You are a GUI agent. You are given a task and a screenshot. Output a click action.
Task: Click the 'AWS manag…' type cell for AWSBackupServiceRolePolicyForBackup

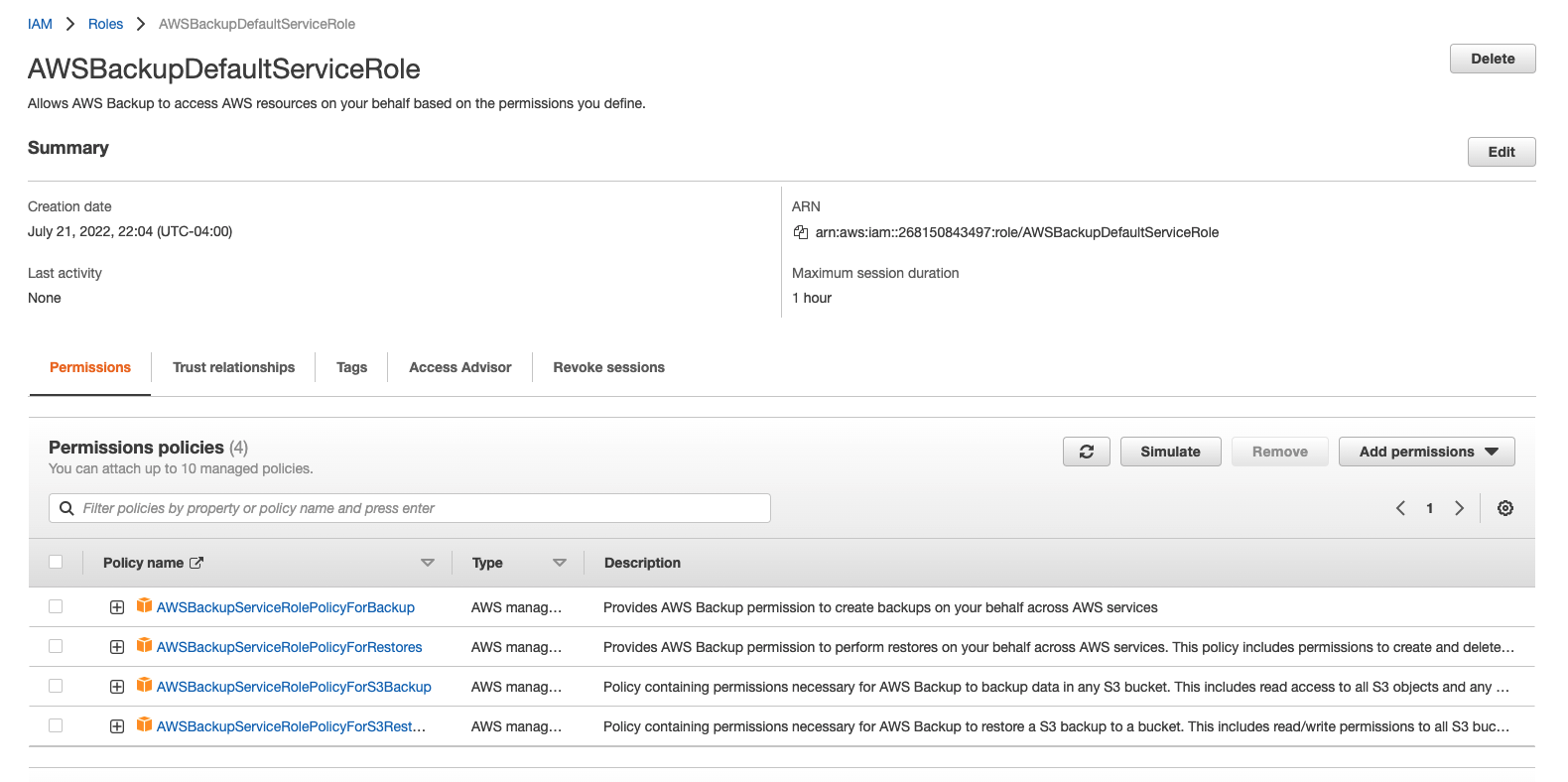coord(516,607)
